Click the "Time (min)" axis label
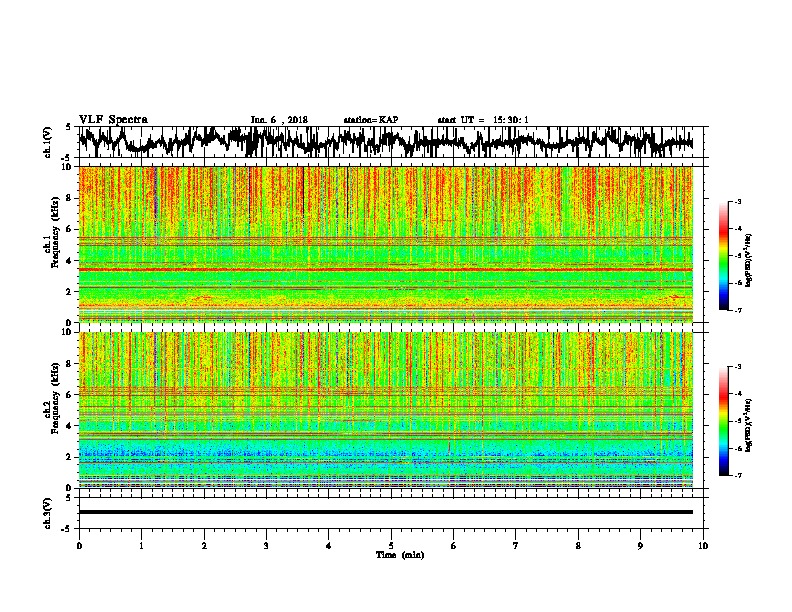 point(400,555)
